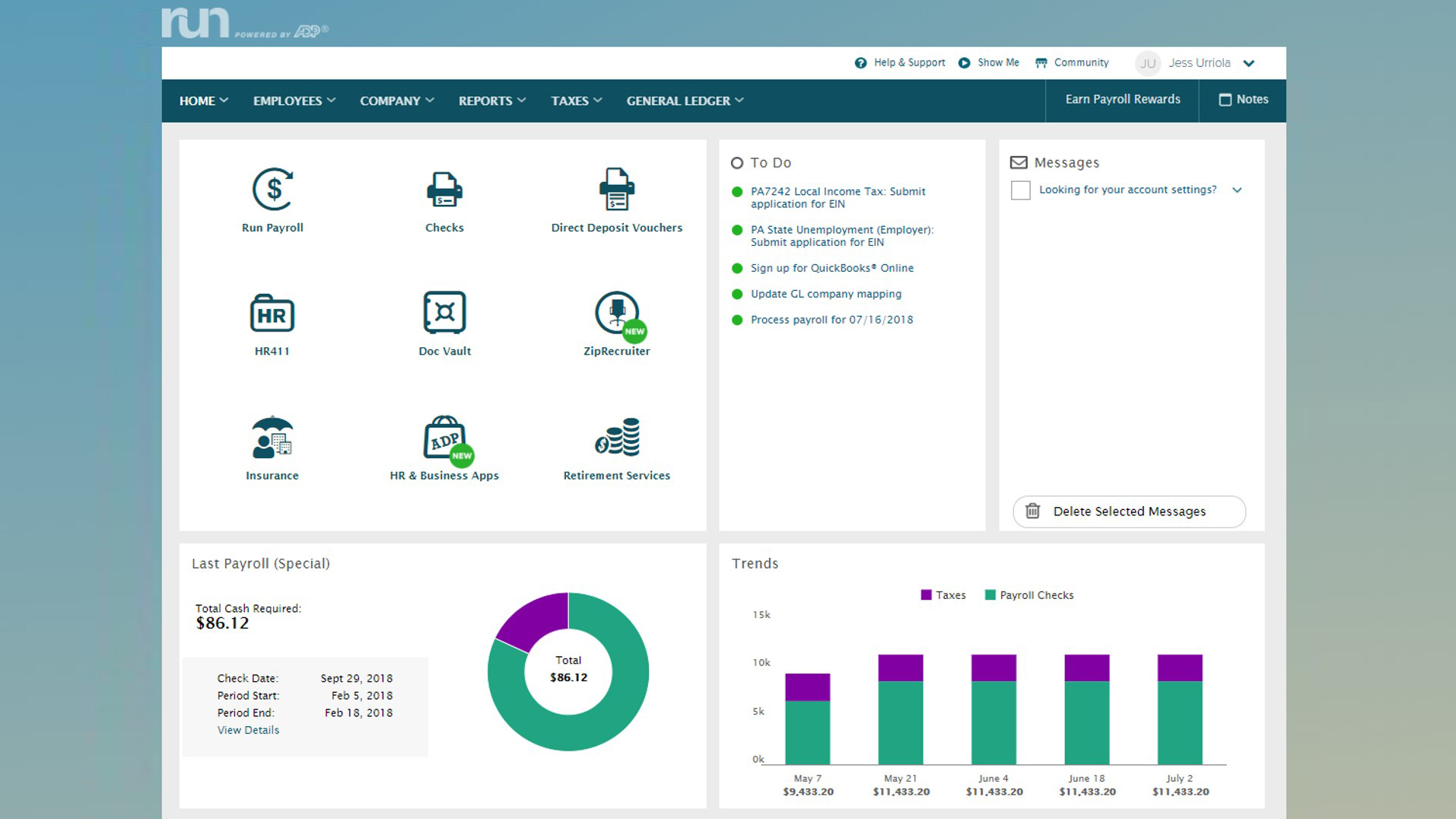
Task: Open Direct Deposit Vouchers
Action: (617, 198)
